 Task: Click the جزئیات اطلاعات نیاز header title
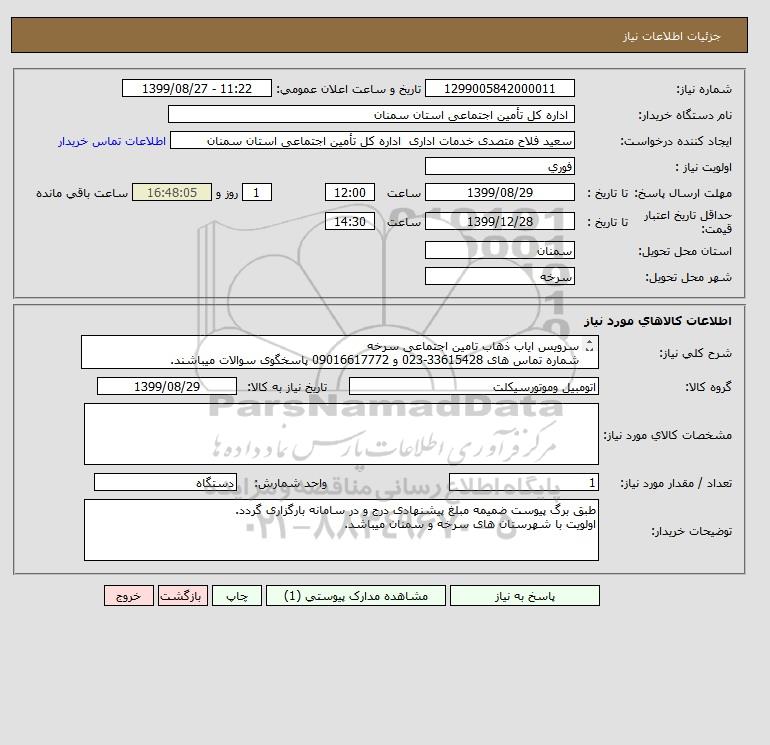pos(671,36)
